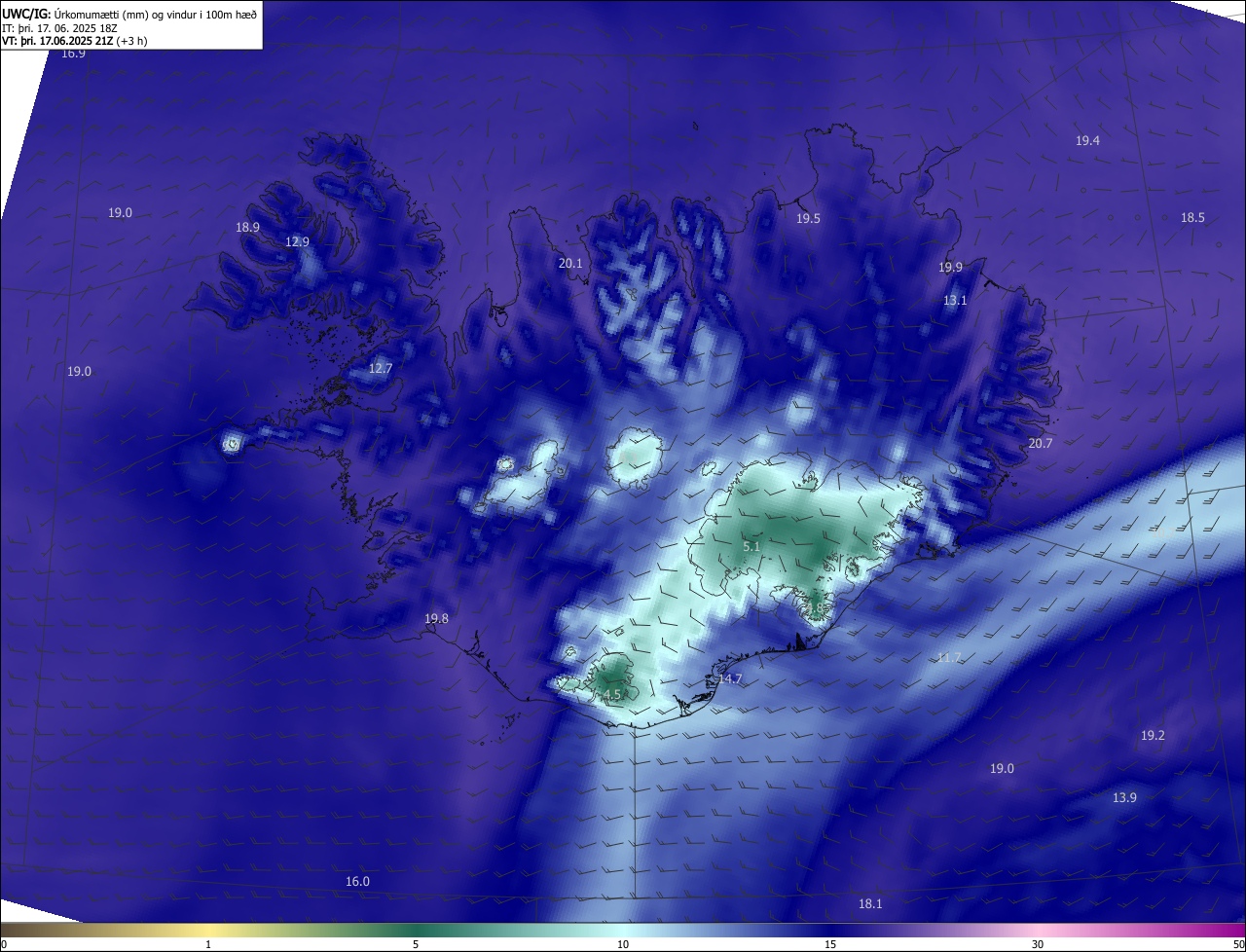This screenshot has height=952, width=1246.
Task: Click the 19.2 value label on the map
Action: tap(1153, 736)
